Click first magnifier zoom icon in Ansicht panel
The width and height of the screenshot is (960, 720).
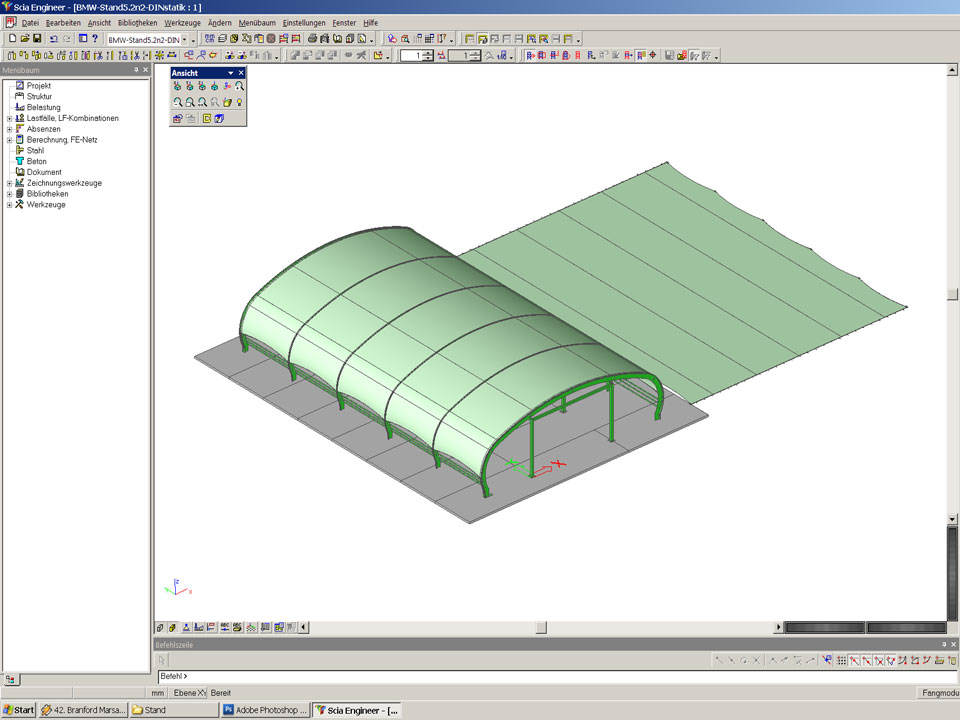(177, 103)
